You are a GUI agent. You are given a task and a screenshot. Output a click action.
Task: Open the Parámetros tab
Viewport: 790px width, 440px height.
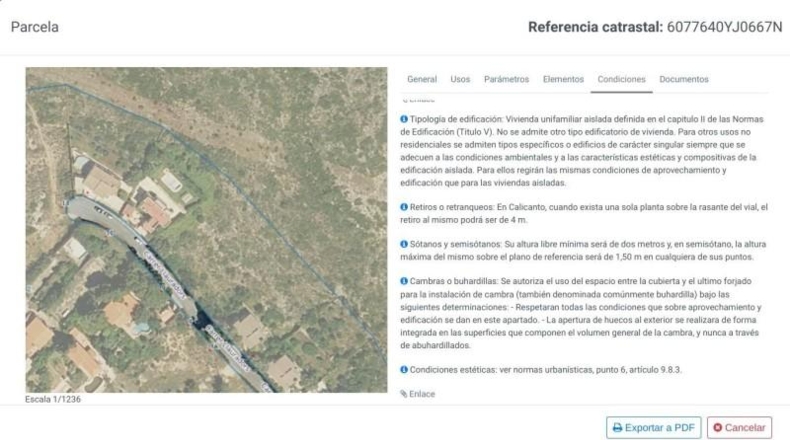tap(506, 79)
